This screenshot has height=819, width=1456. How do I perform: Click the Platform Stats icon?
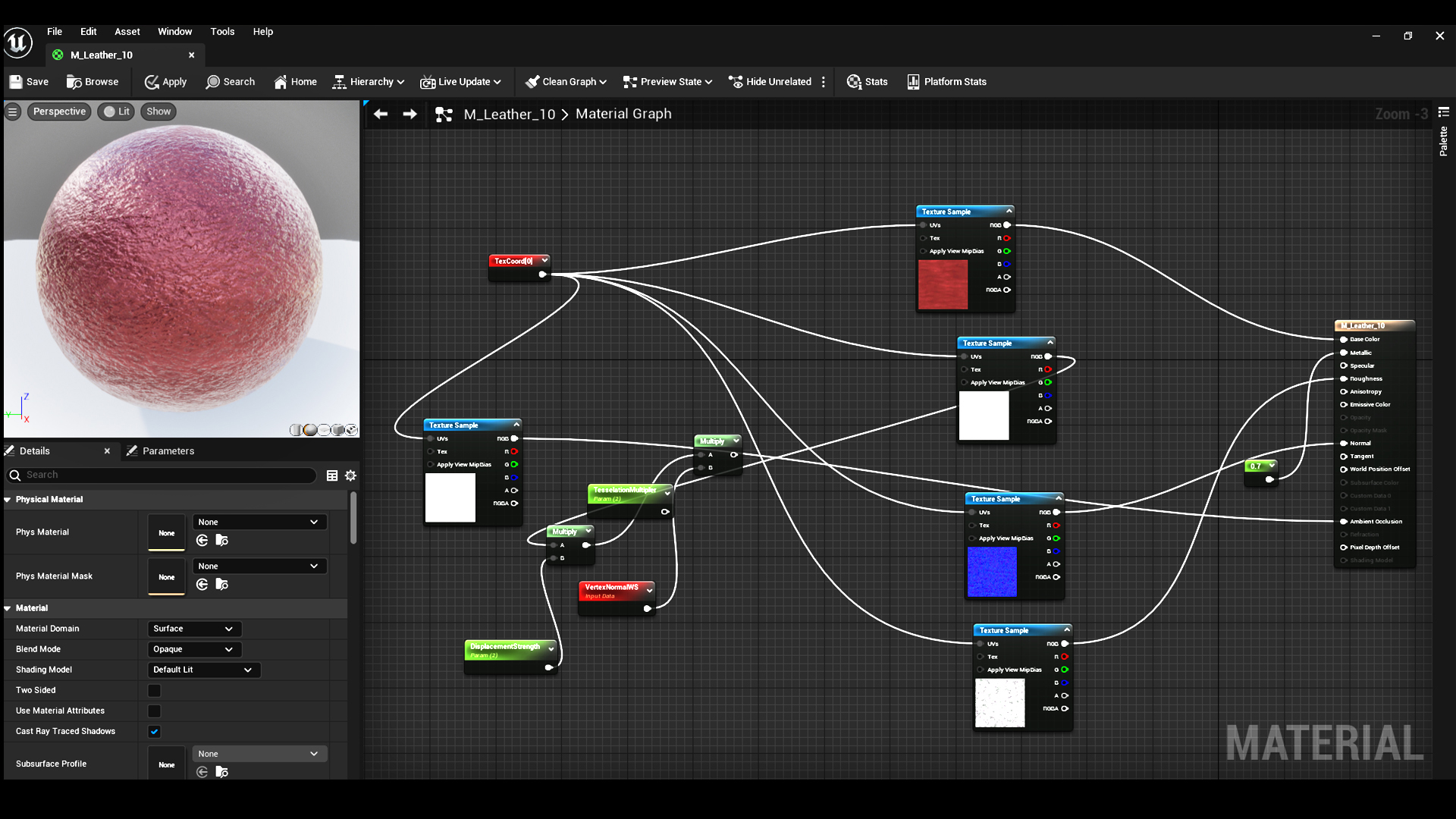[913, 82]
